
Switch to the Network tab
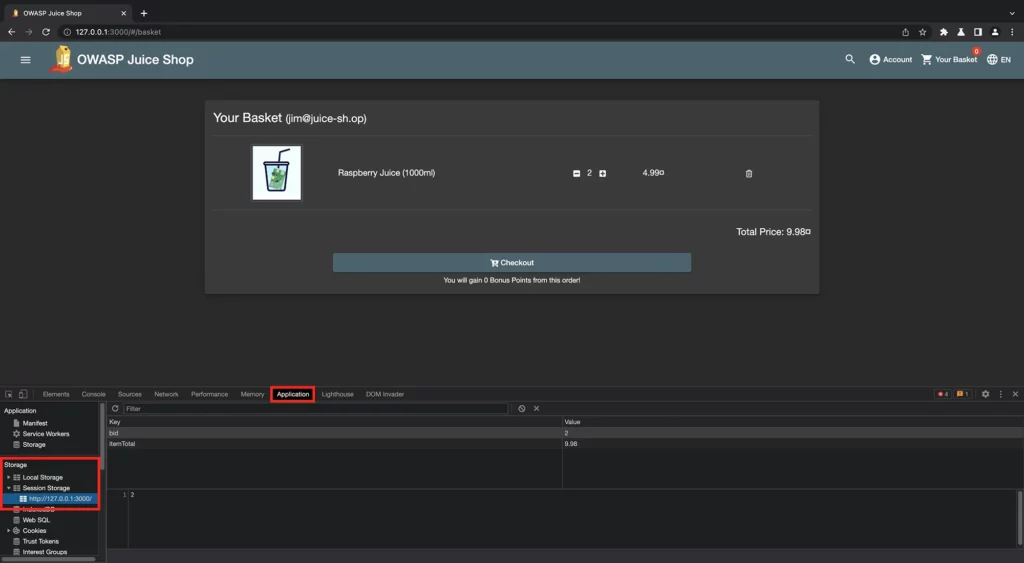point(166,394)
